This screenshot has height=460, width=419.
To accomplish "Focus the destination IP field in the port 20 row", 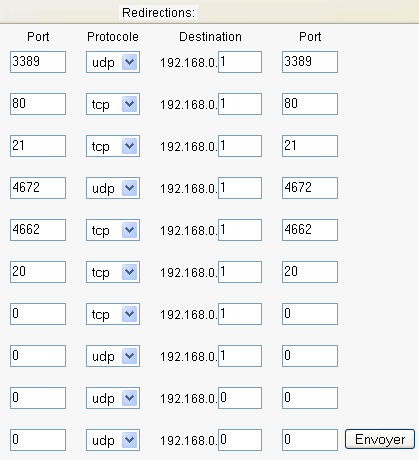I will (x=240, y=272).
